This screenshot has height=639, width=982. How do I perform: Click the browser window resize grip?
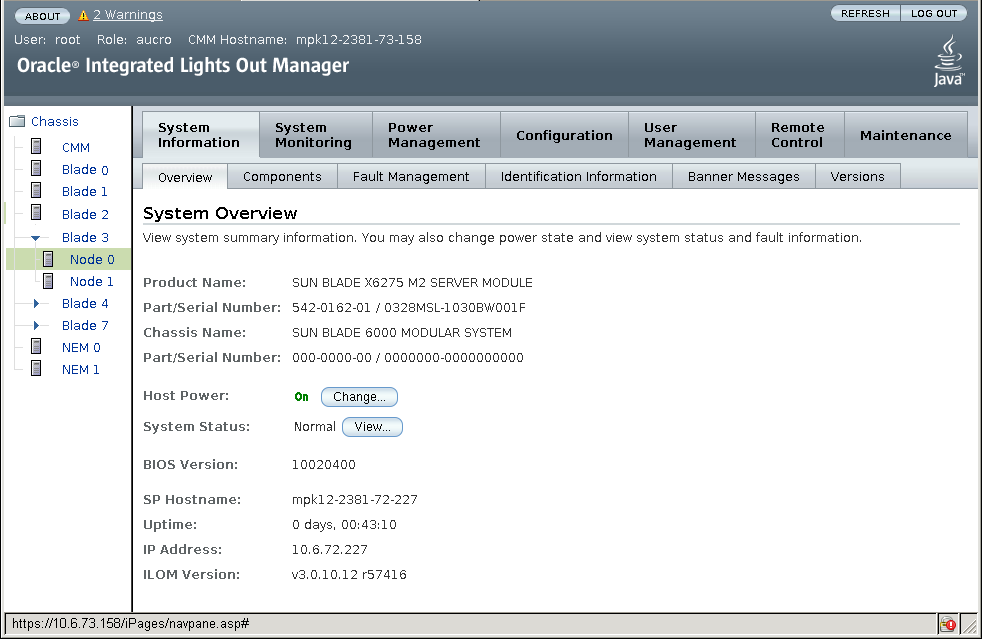969,624
